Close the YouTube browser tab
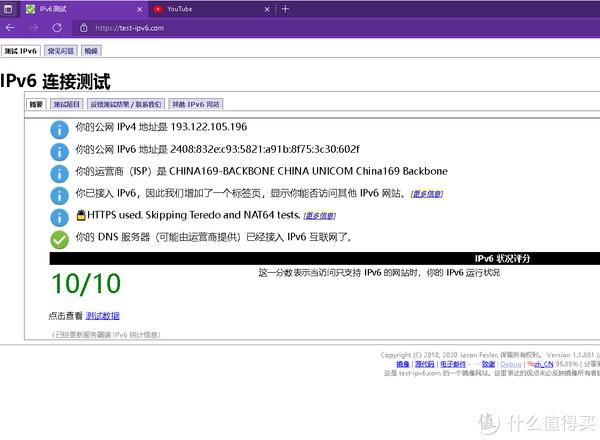Screen dimensions: 600x440 pos(267,9)
